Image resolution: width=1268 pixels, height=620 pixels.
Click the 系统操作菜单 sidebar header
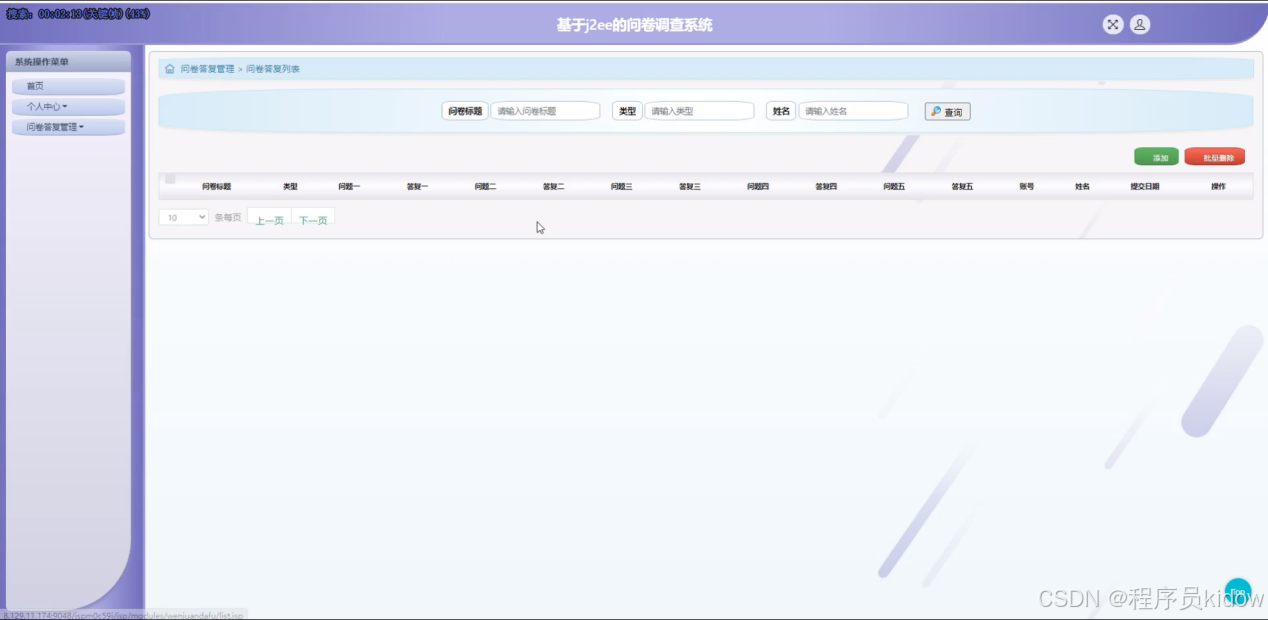pos(68,62)
